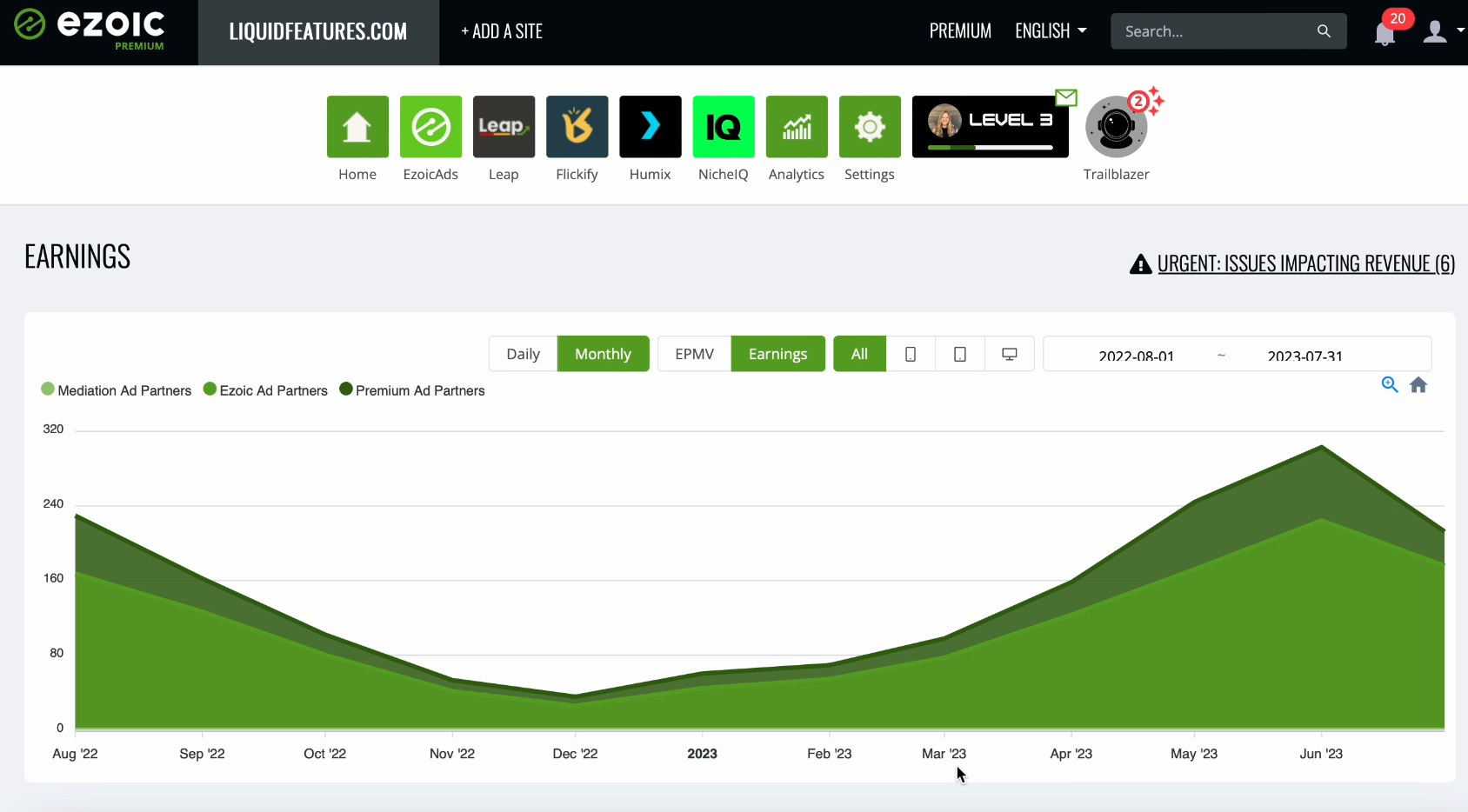Toggle Ezoic Ad Partners legend series
This screenshot has width=1468, height=812.
(265, 390)
